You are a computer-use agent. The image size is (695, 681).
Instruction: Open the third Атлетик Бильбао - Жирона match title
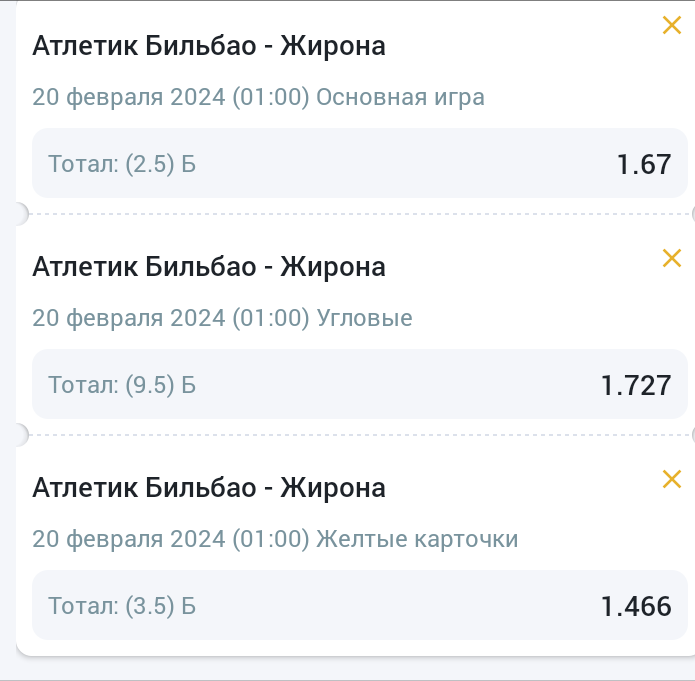(209, 488)
